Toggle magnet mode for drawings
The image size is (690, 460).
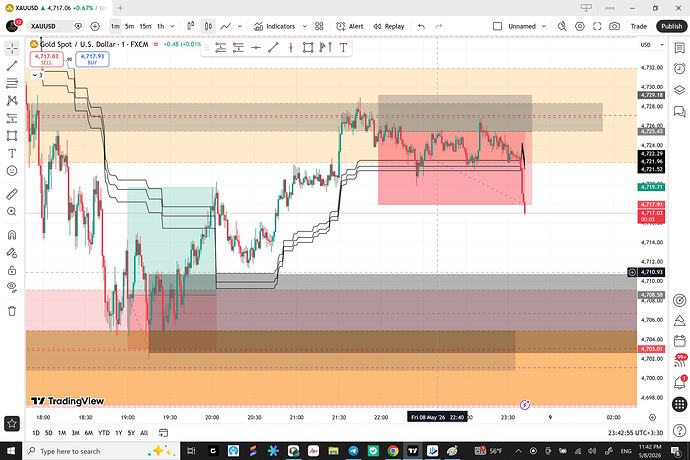[12, 235]
